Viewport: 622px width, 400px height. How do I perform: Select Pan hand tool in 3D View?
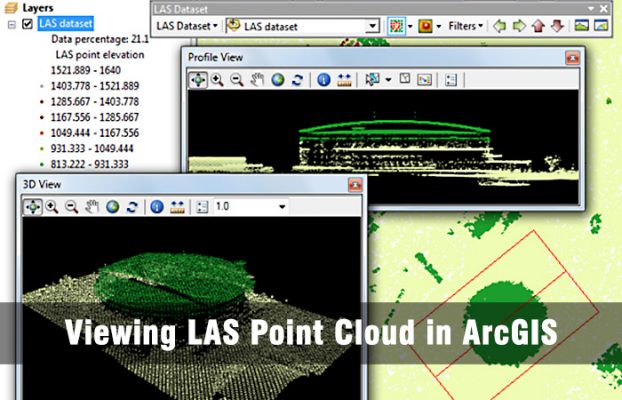[92, 207]
